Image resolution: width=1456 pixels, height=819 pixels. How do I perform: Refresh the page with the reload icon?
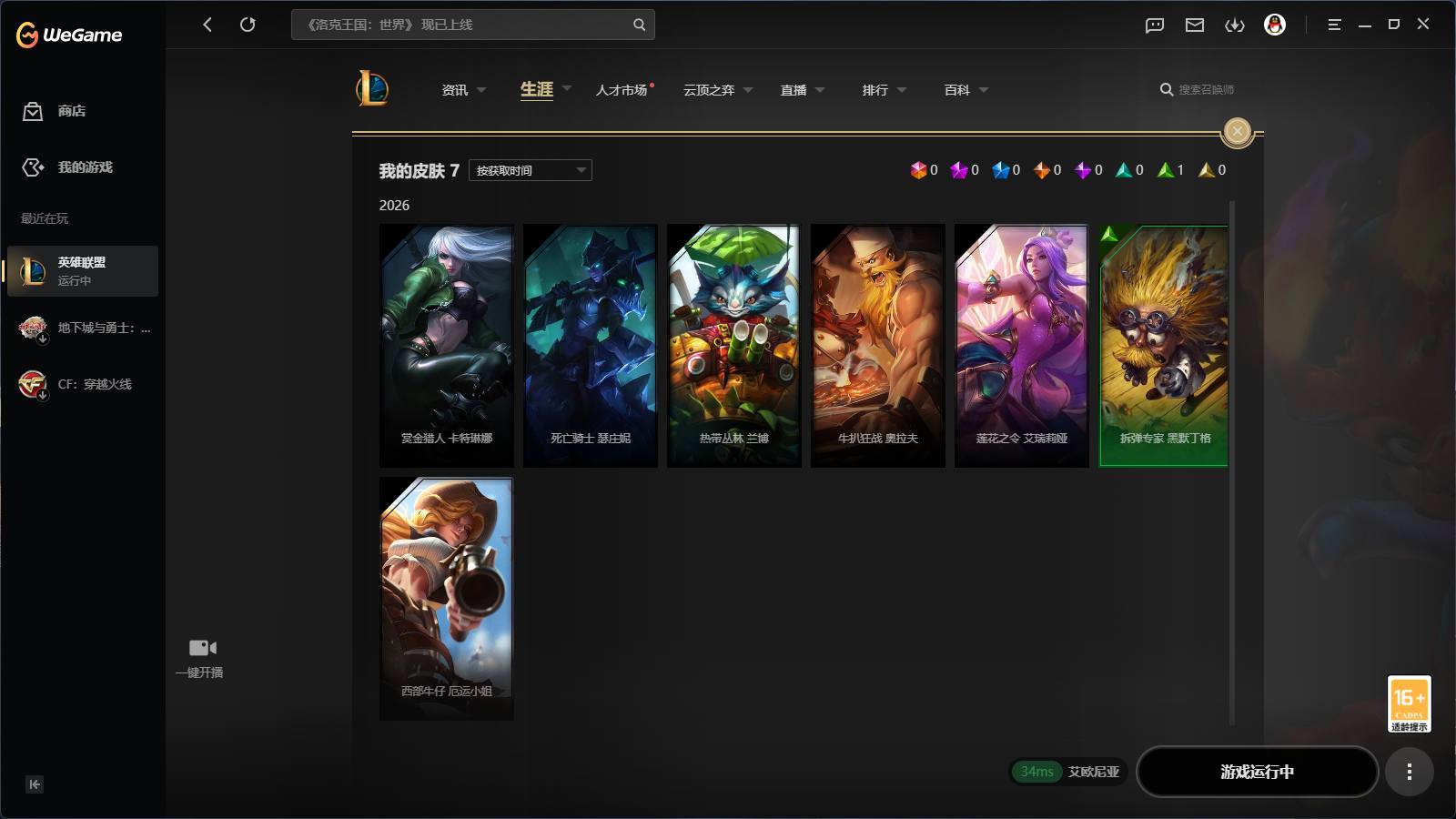248,25
